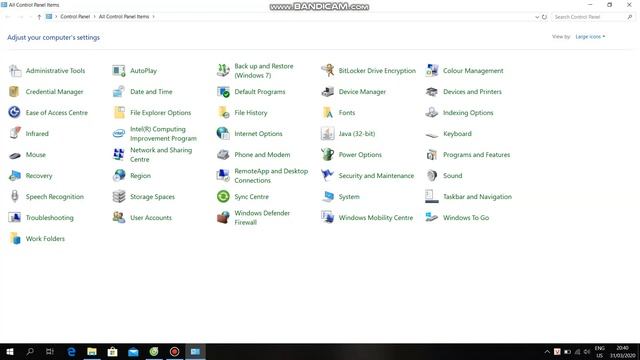The height and width of the screenshot is (360, 640).
Task: Click the Credential Manager icon
Action: coord(15,91)
